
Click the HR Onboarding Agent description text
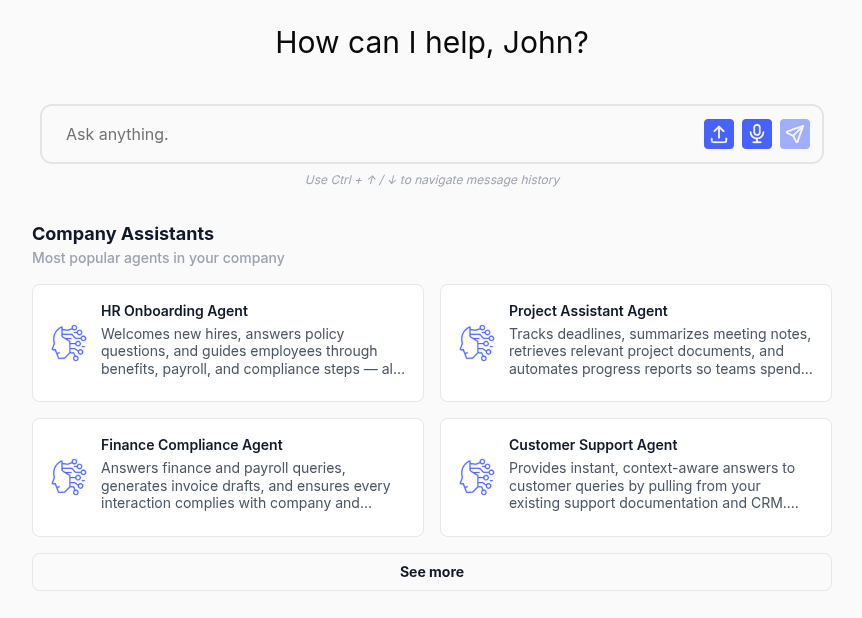[x=252, y=351]
